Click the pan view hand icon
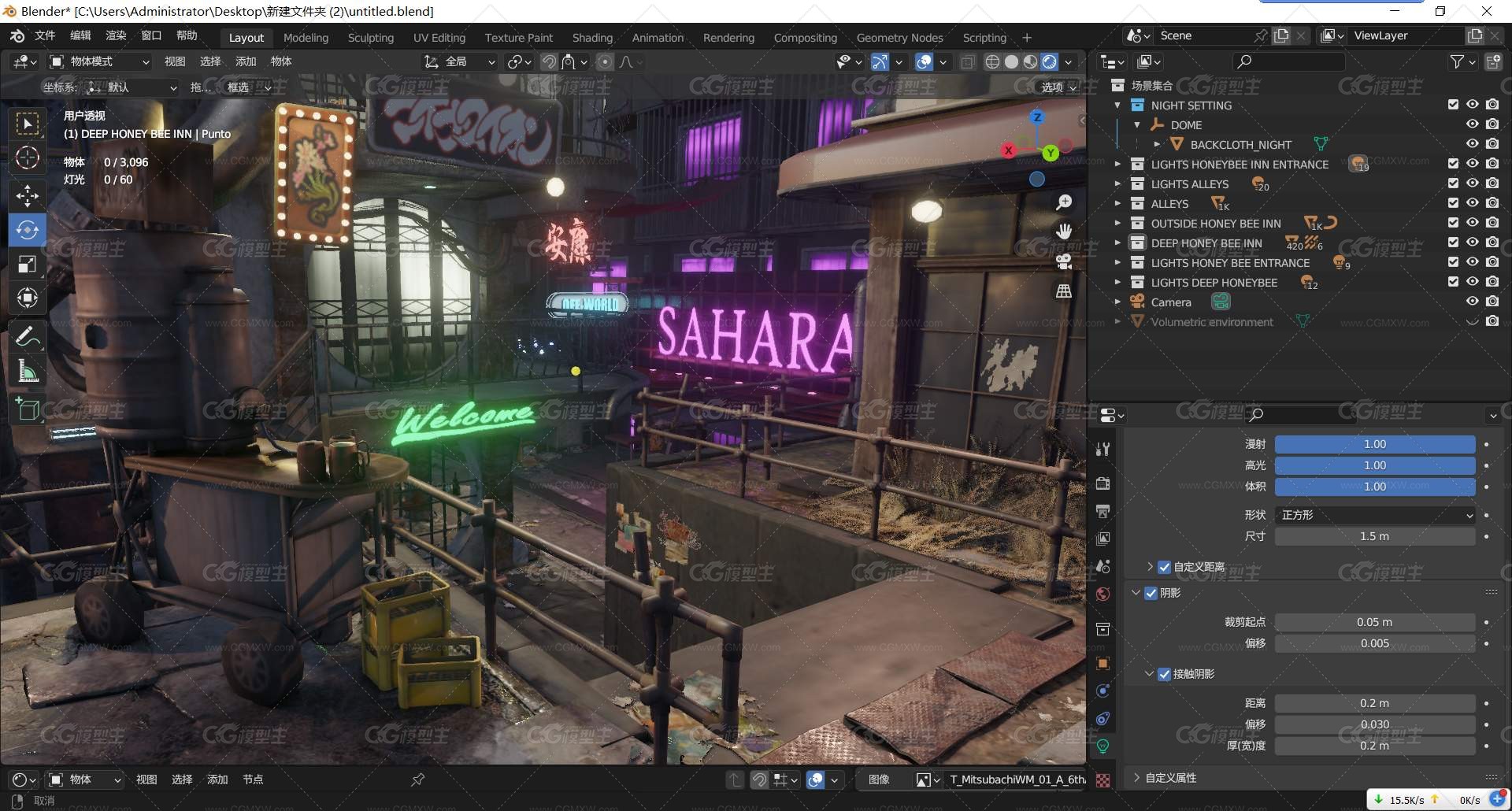Screen dimensions: 1512x811 (x=1064, y=231)
